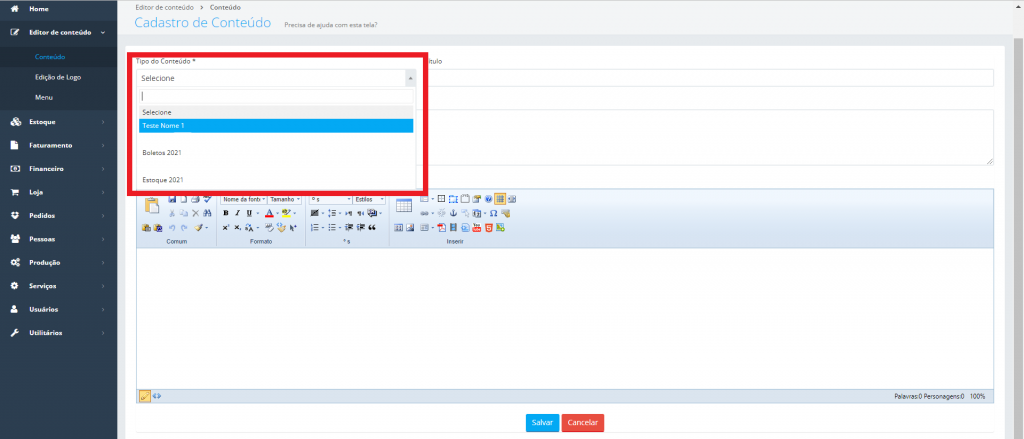Click the anchor icon in Inserir group
1024x439 pixels.
coord(453,213)
